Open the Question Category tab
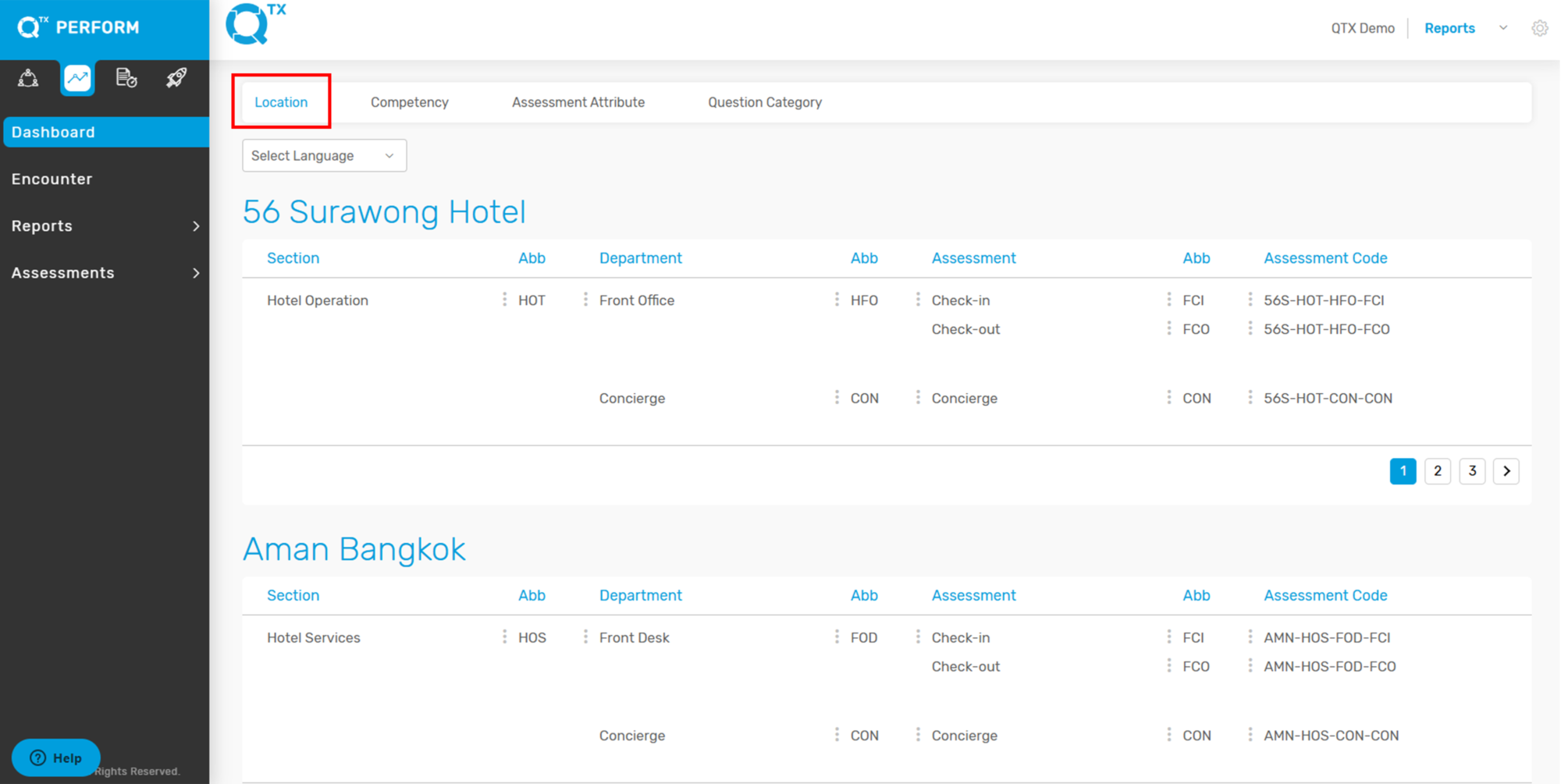 (x=764, y=102)
